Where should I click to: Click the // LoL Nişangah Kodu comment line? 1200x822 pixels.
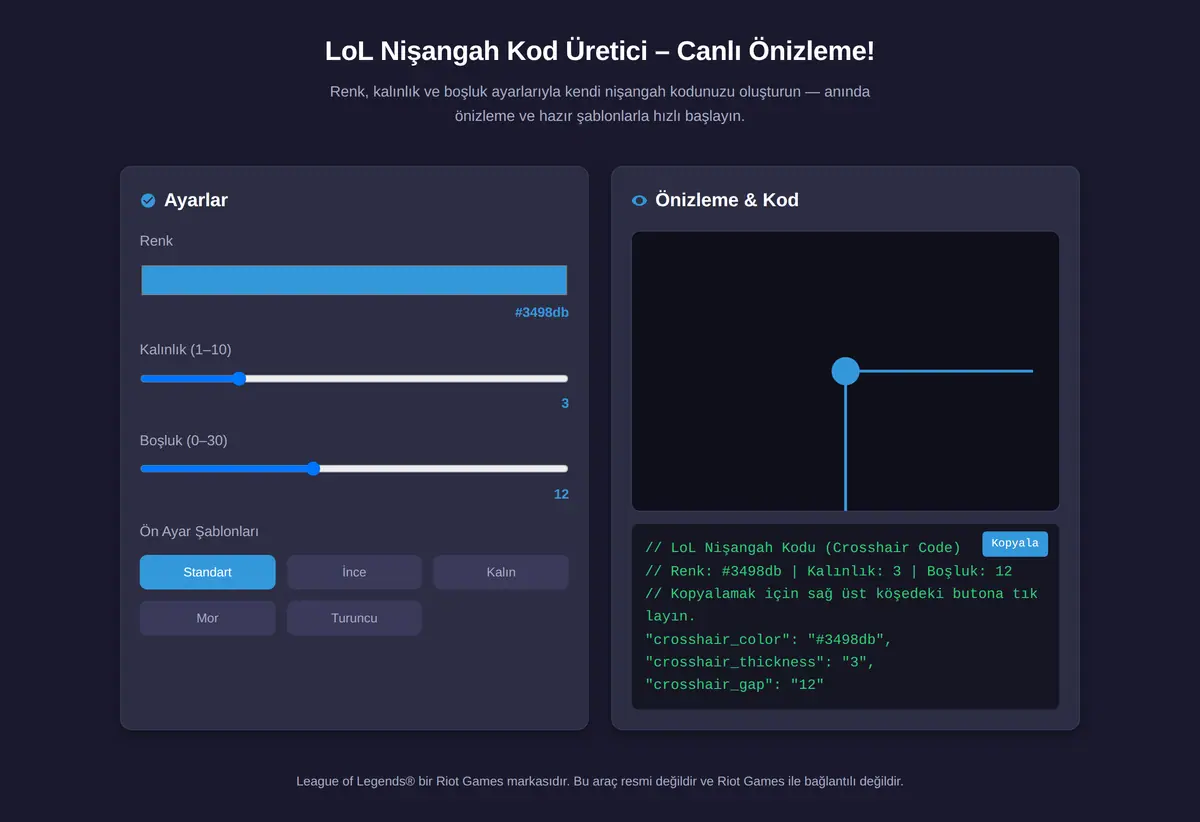pos(803,548)
